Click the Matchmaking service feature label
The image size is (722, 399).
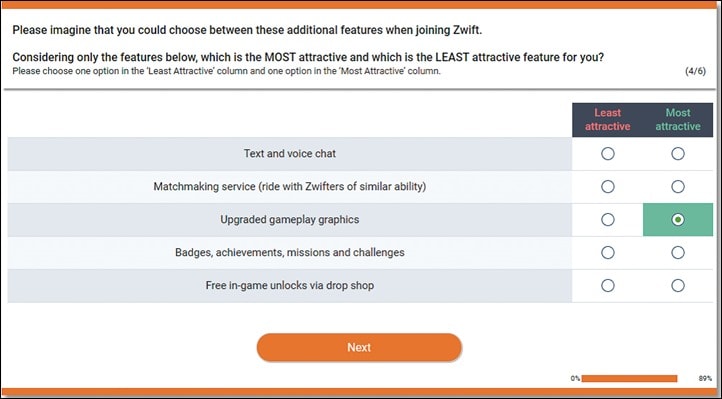[290, 186]
